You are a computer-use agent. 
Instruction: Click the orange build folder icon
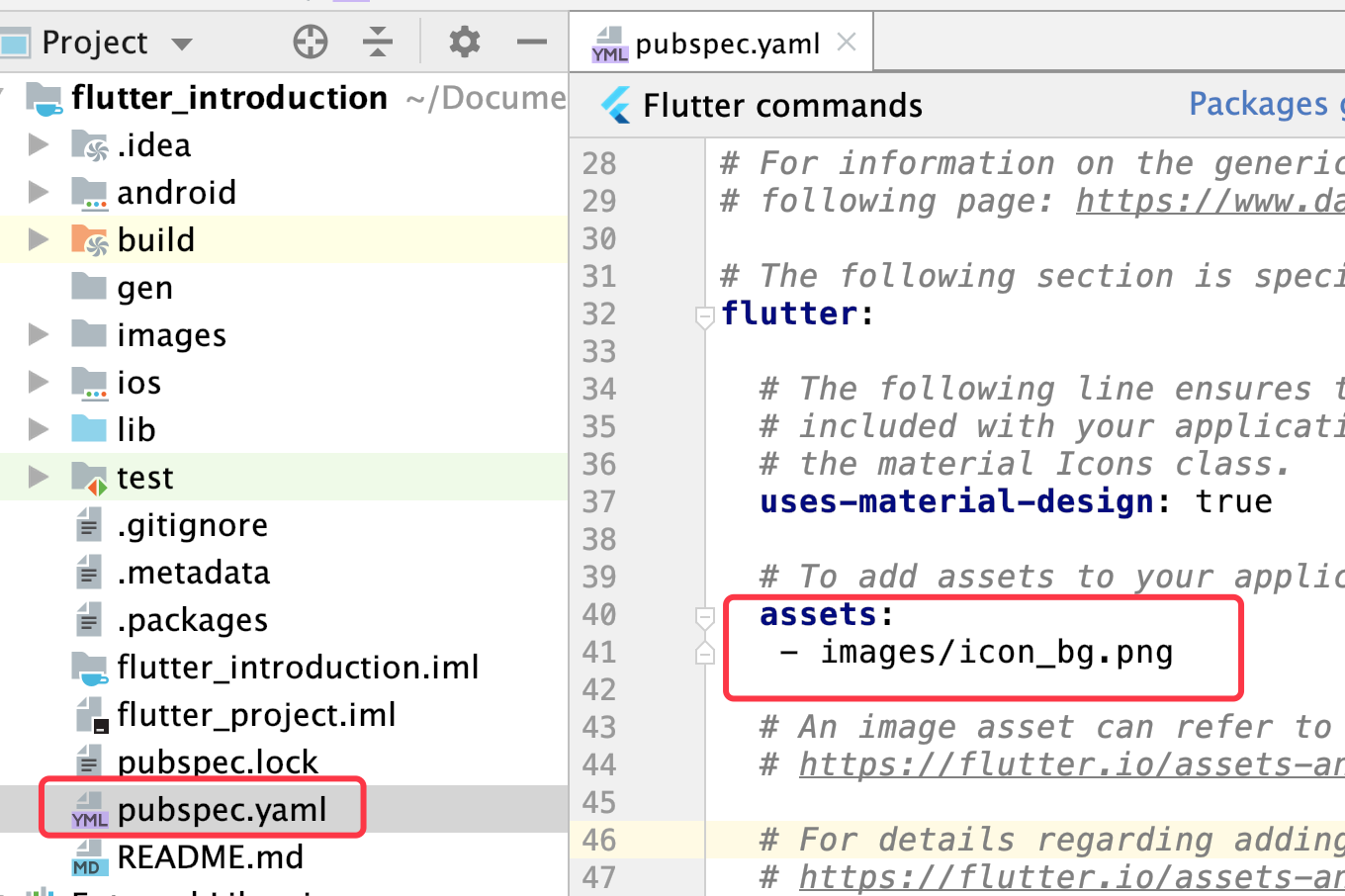[x=90, y=240]
